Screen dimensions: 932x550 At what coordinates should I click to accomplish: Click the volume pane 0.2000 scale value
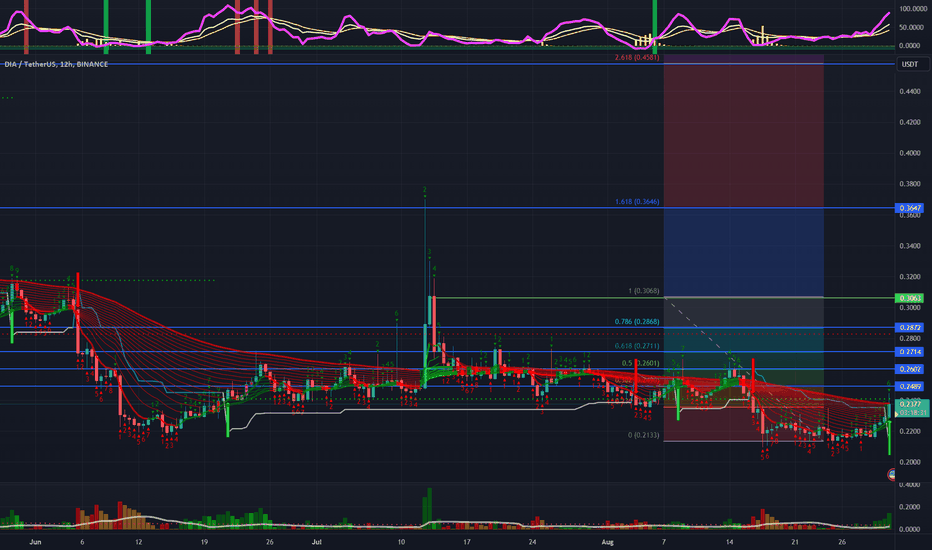click(x=910, y=507)
